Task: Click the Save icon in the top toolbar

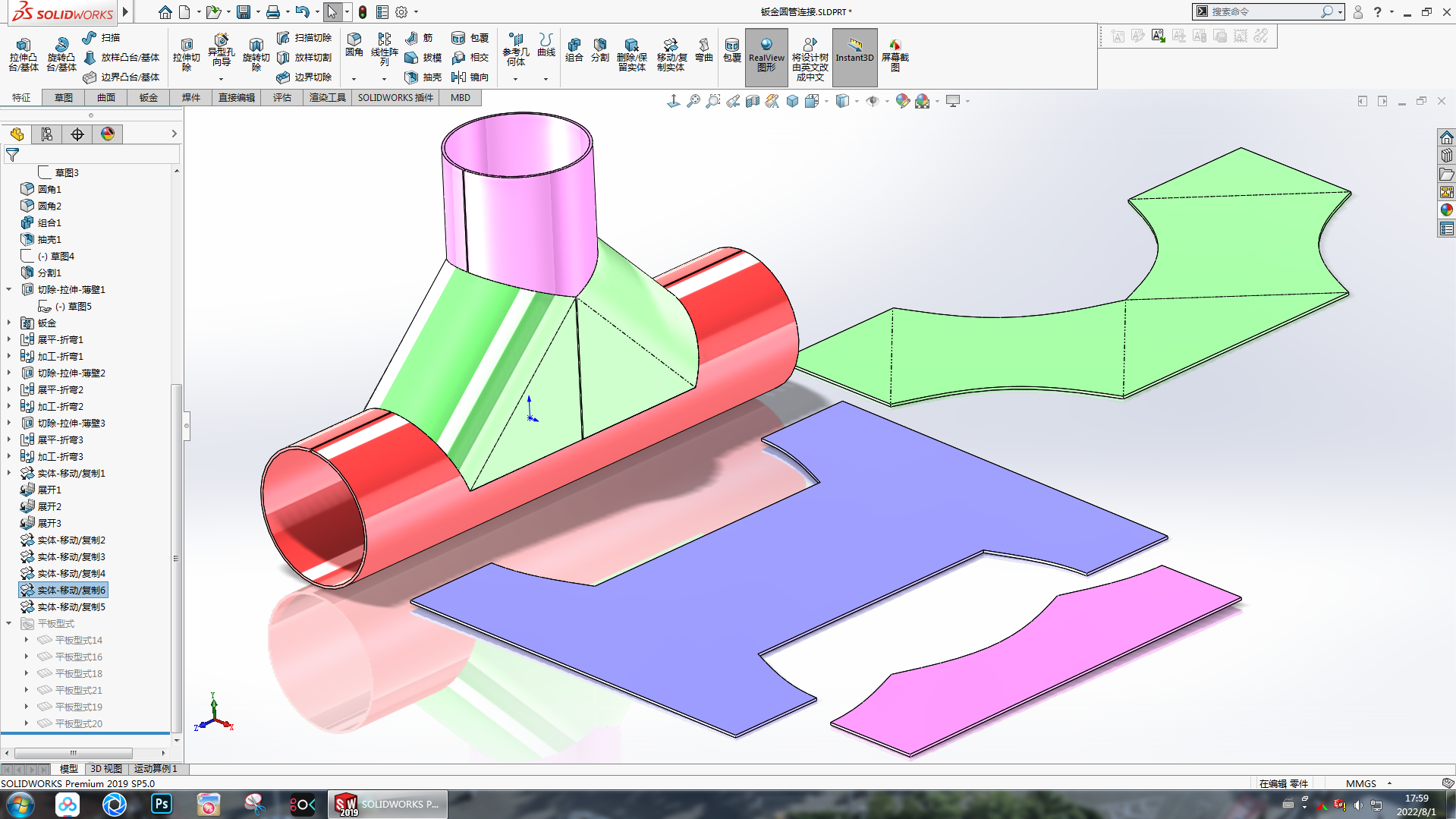Action: 243,12
